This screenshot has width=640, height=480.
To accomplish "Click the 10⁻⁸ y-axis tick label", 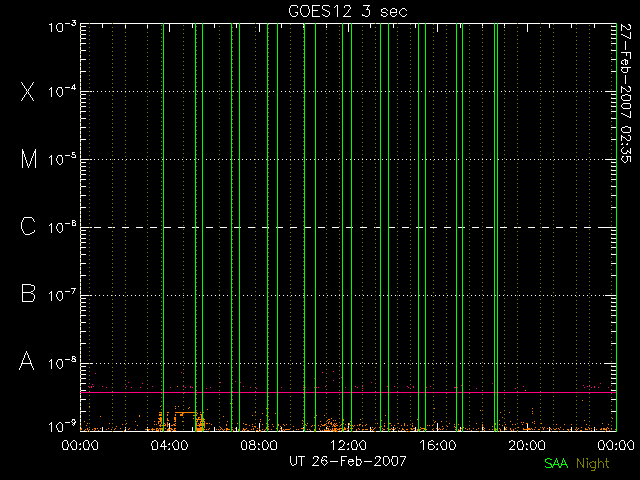I will [x=62, y=363].
